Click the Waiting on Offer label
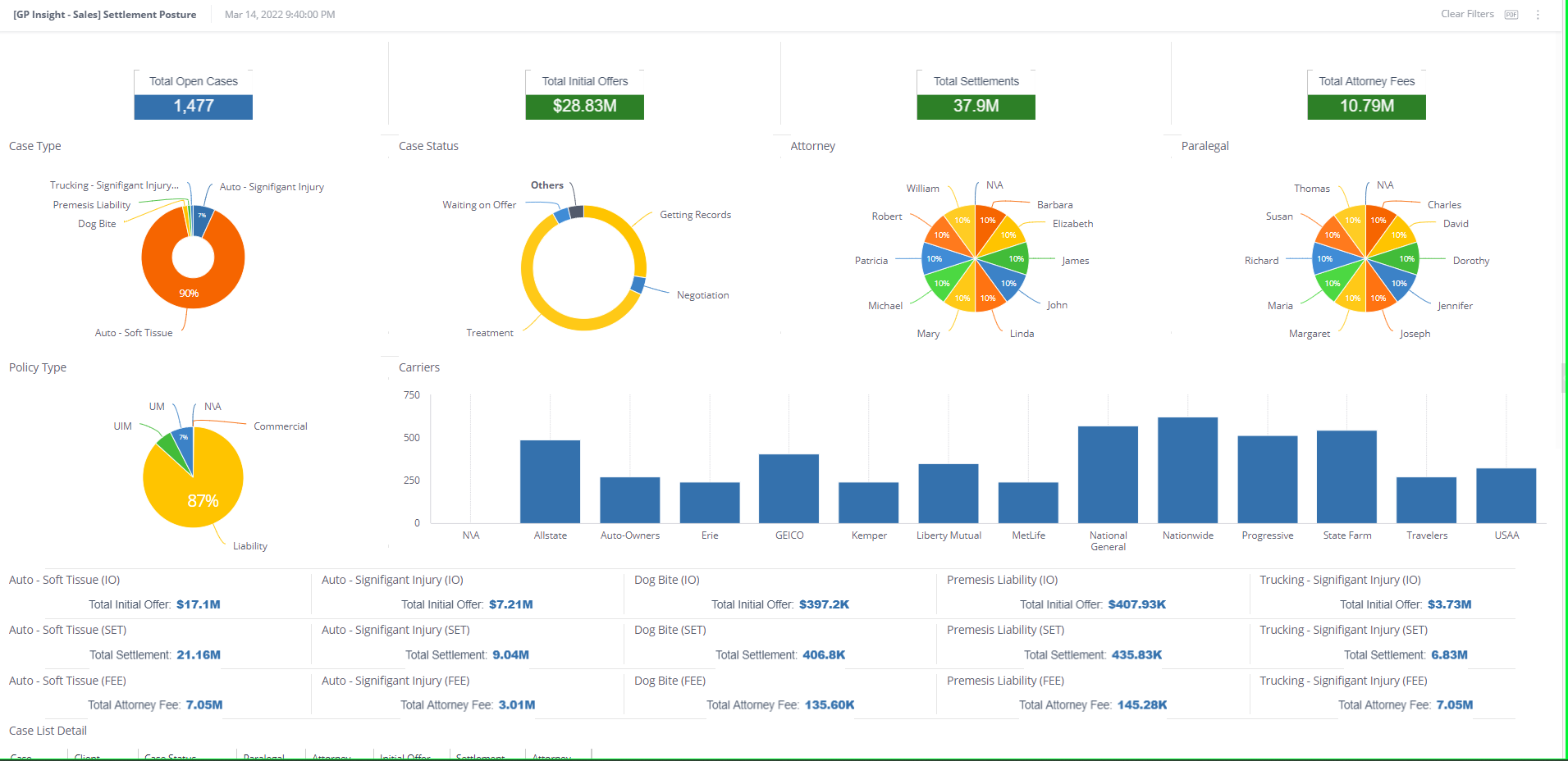This screenshot has height=761, width=1568. (479, 205)
